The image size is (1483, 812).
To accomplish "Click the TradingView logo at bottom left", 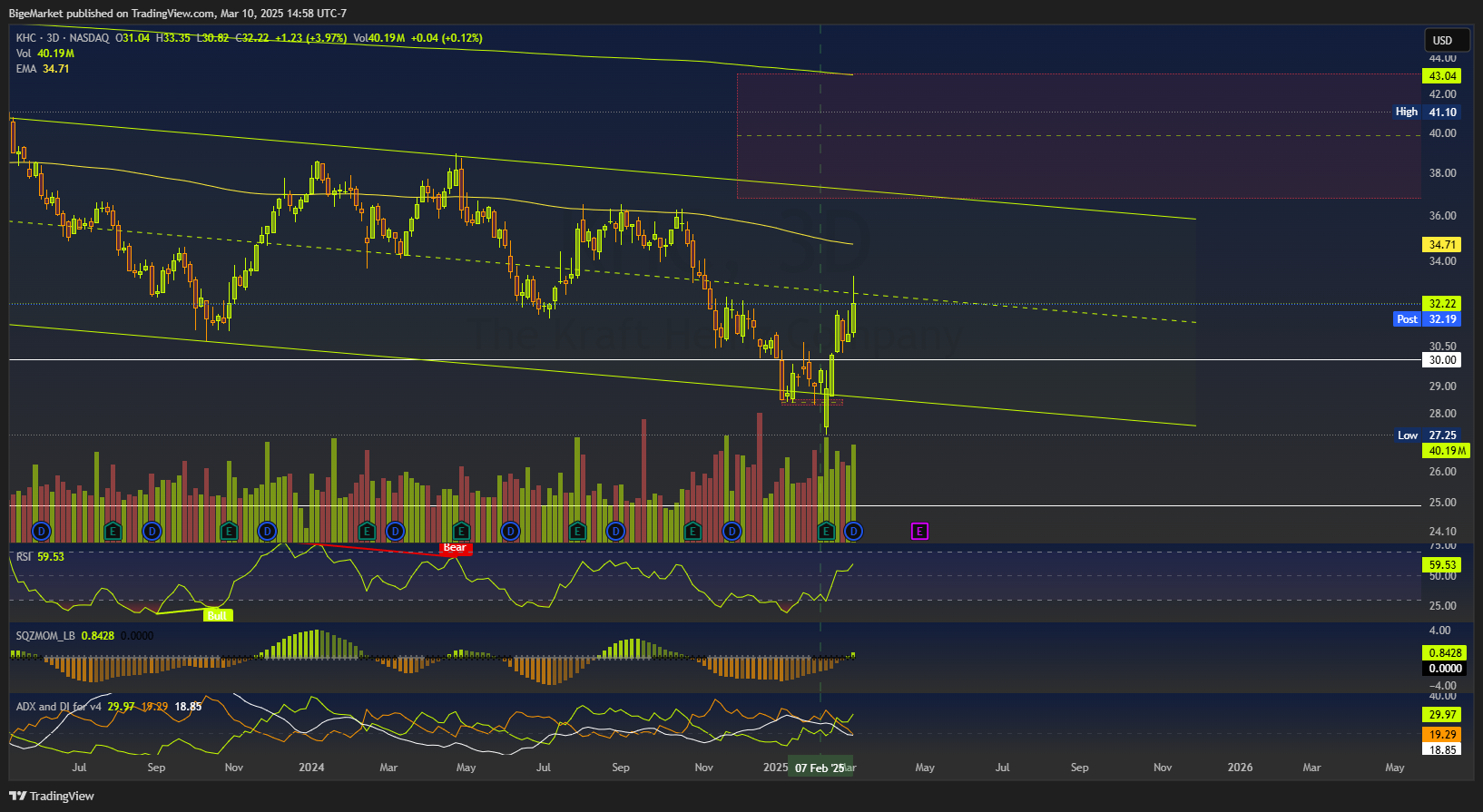I will [x=52, y=796].
